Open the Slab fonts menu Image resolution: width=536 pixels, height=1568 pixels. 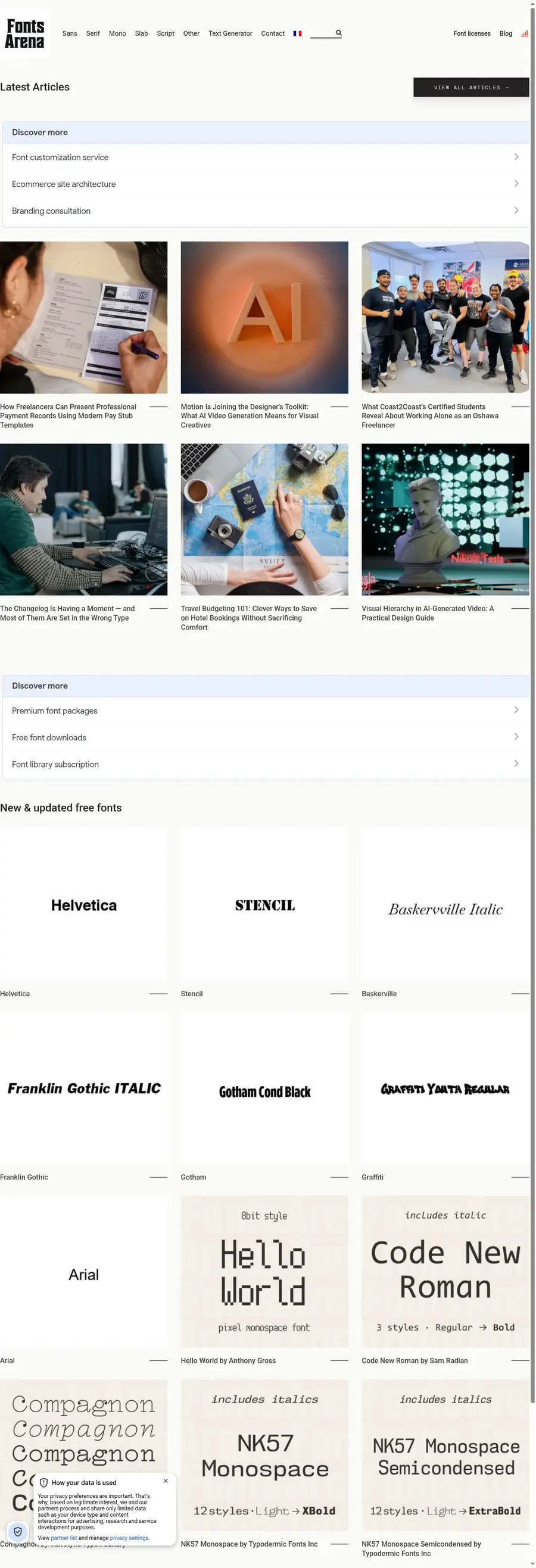[141, 33]
